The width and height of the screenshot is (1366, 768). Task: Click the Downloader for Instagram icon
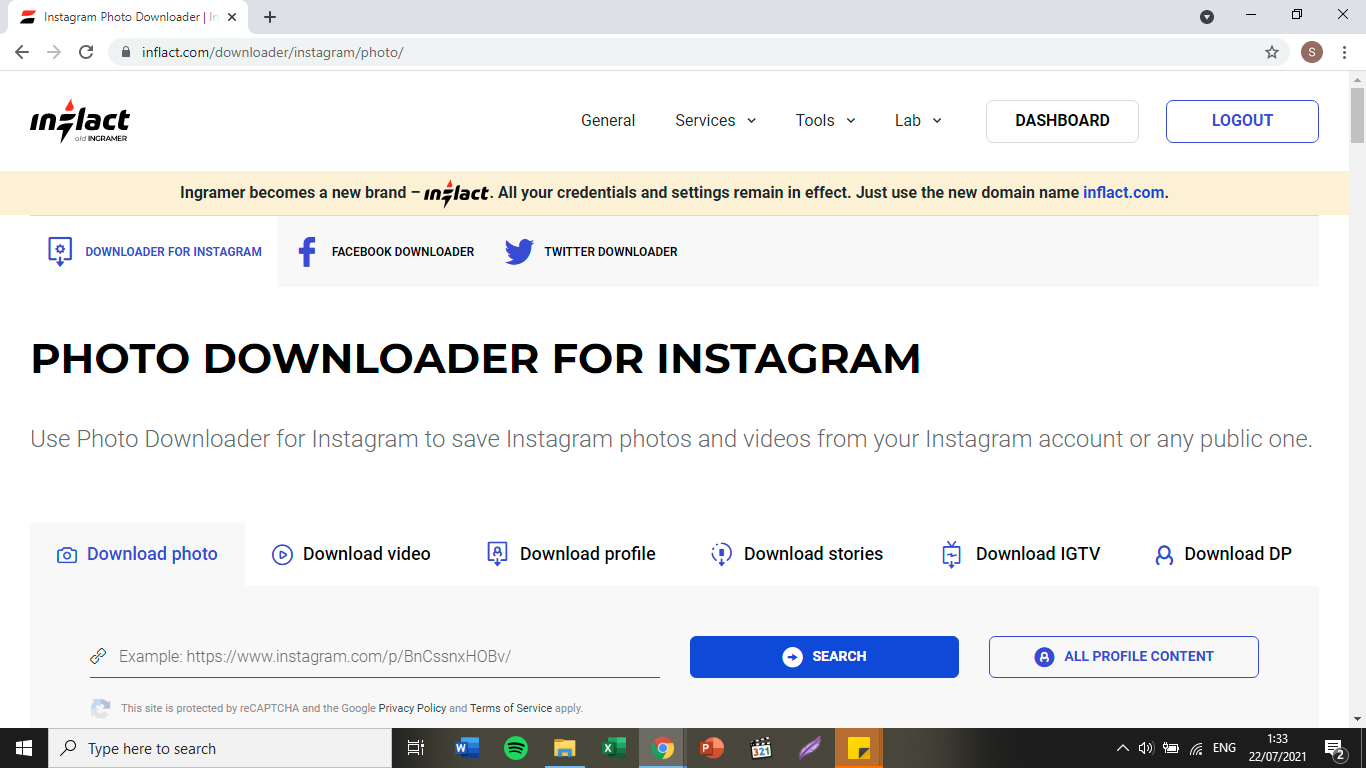[60, 251]
